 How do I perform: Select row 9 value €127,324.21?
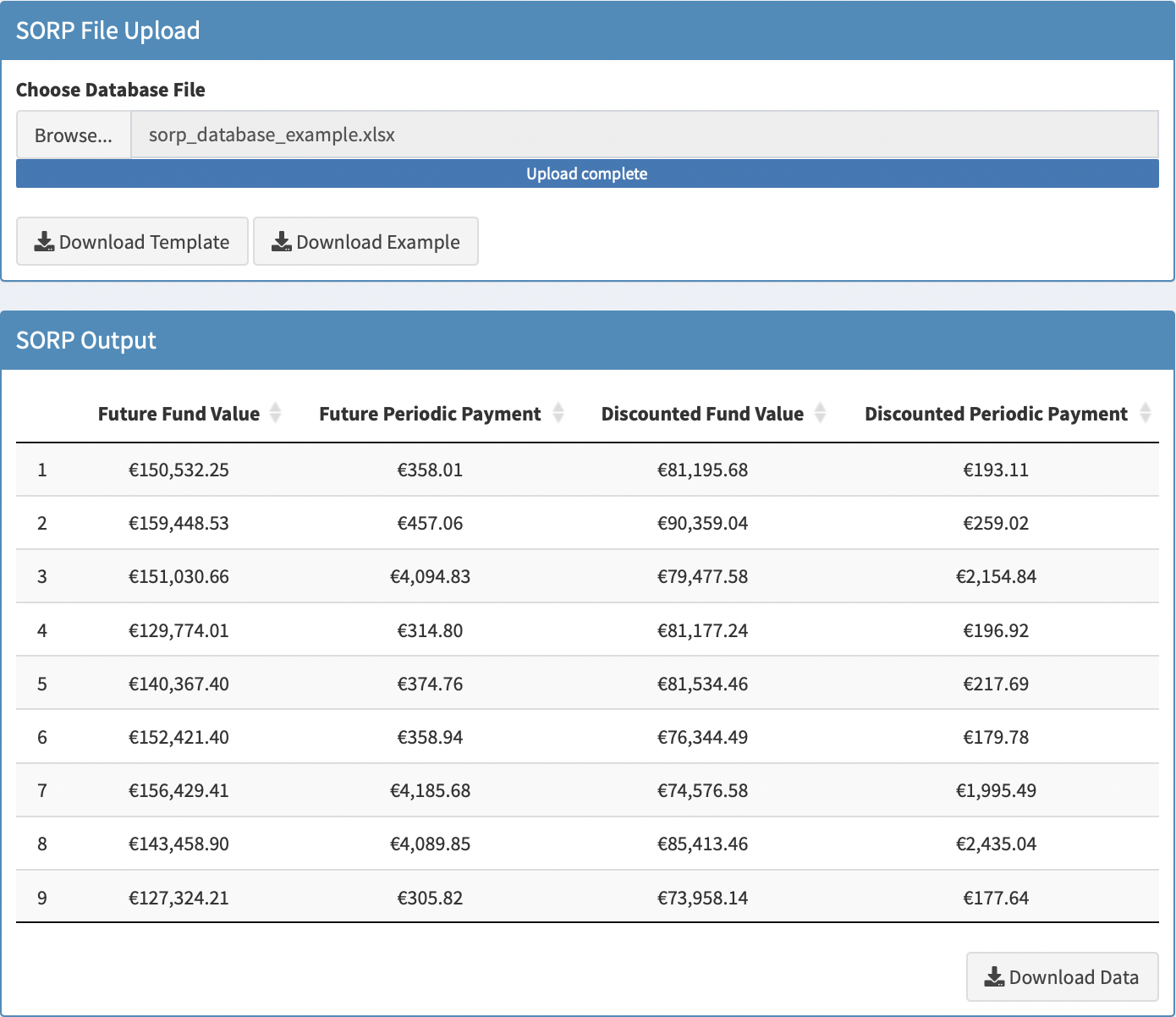click(x=179, y=898)
